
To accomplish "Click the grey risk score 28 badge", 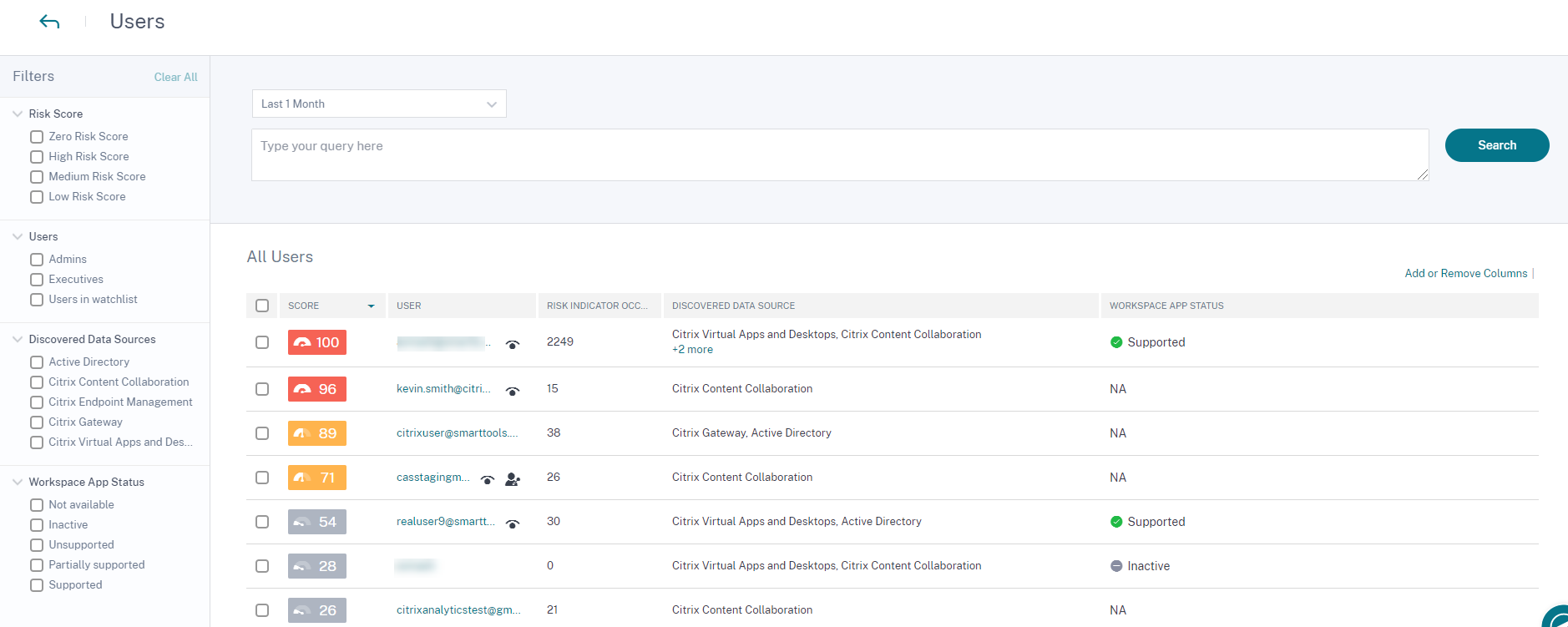I will coord(317,566).
